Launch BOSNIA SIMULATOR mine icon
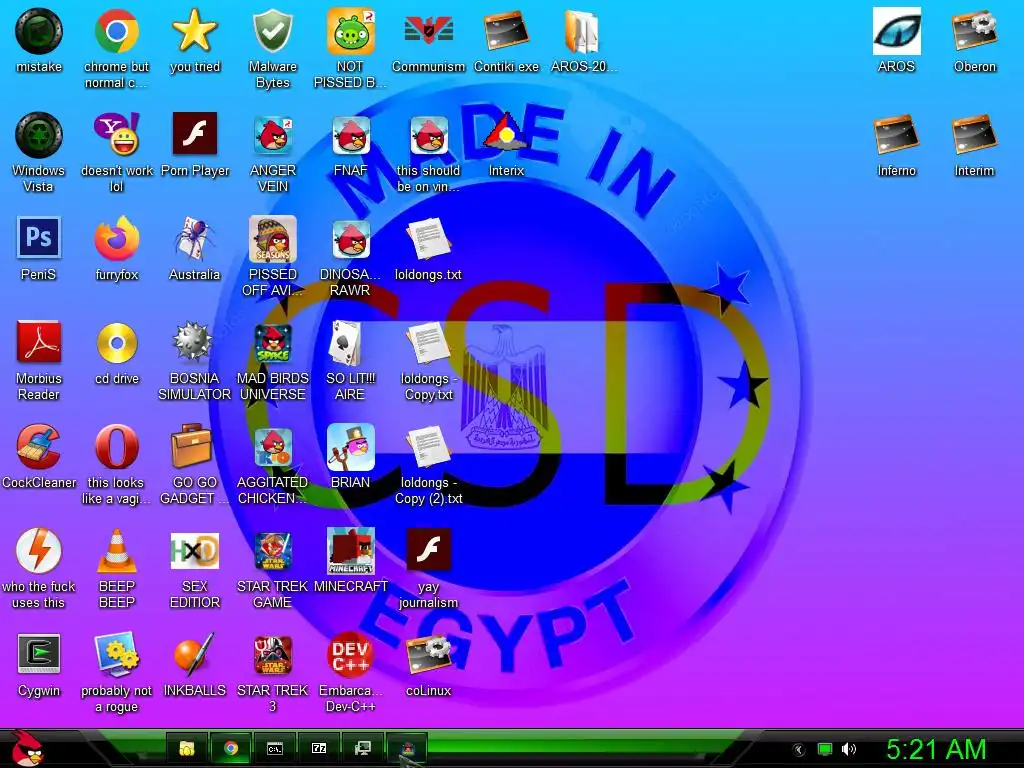 (193, 342)
